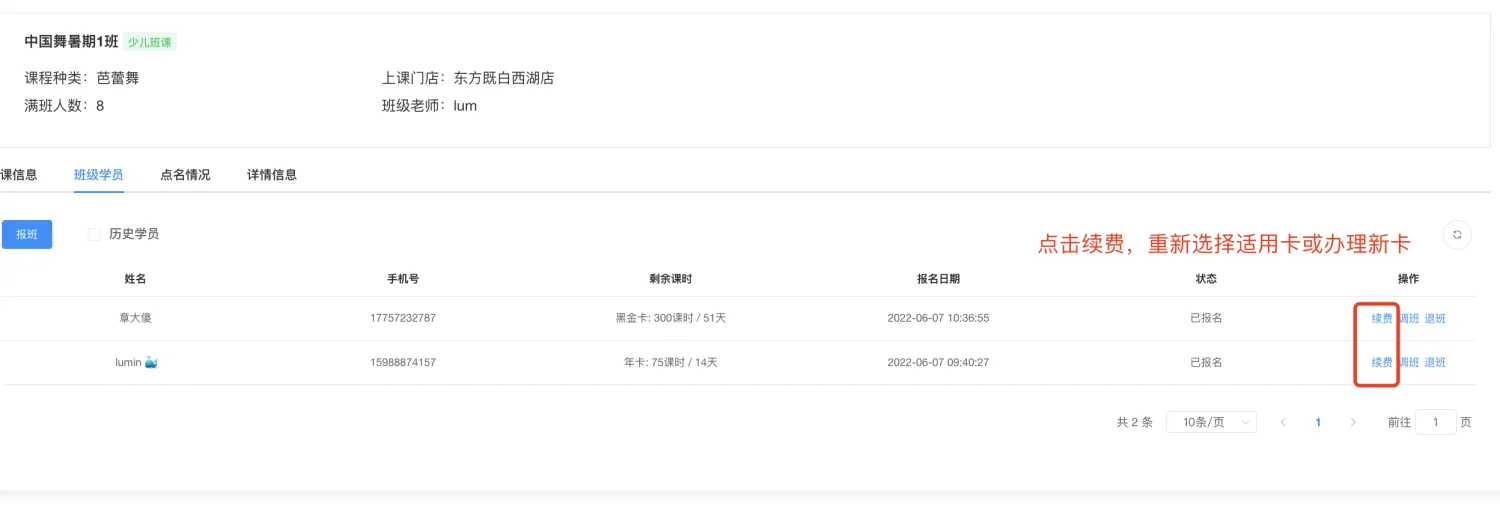This screenshot has height=517, width=1500.
Task: Click the next page arrow
Action: (1353, 422)
